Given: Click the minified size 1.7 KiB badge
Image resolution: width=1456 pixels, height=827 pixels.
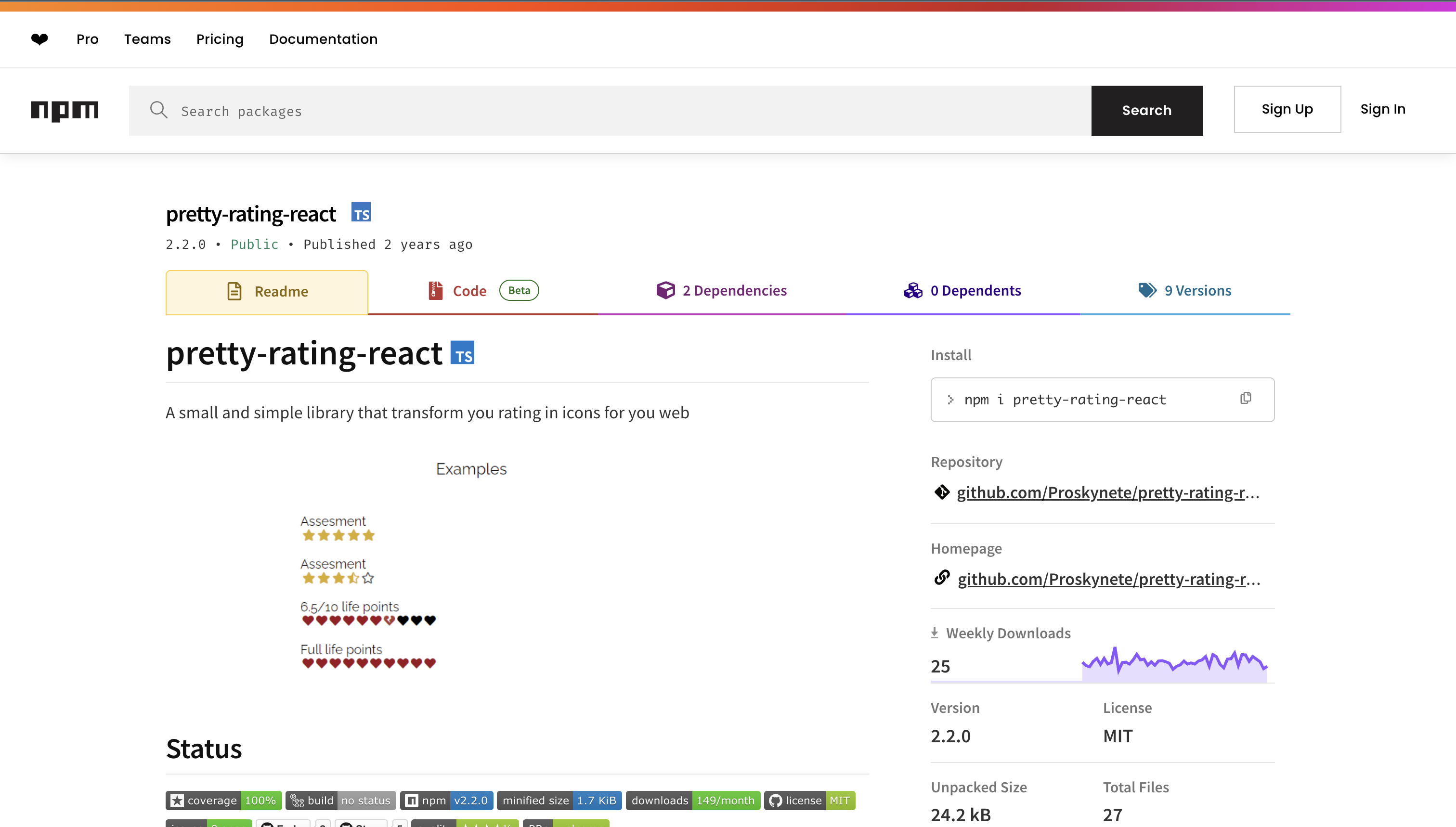Looking at the screenshot, I should click(559, 801).
